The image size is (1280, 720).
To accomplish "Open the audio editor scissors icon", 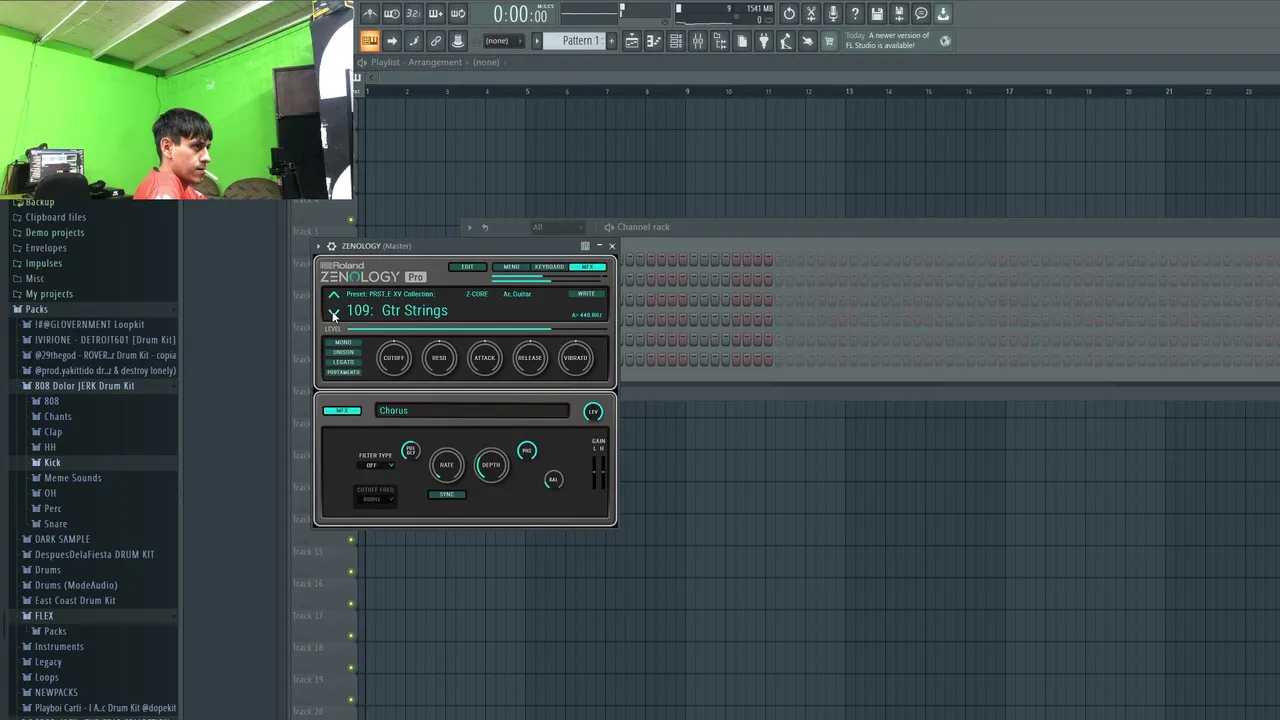I will [x=811, y=14].
